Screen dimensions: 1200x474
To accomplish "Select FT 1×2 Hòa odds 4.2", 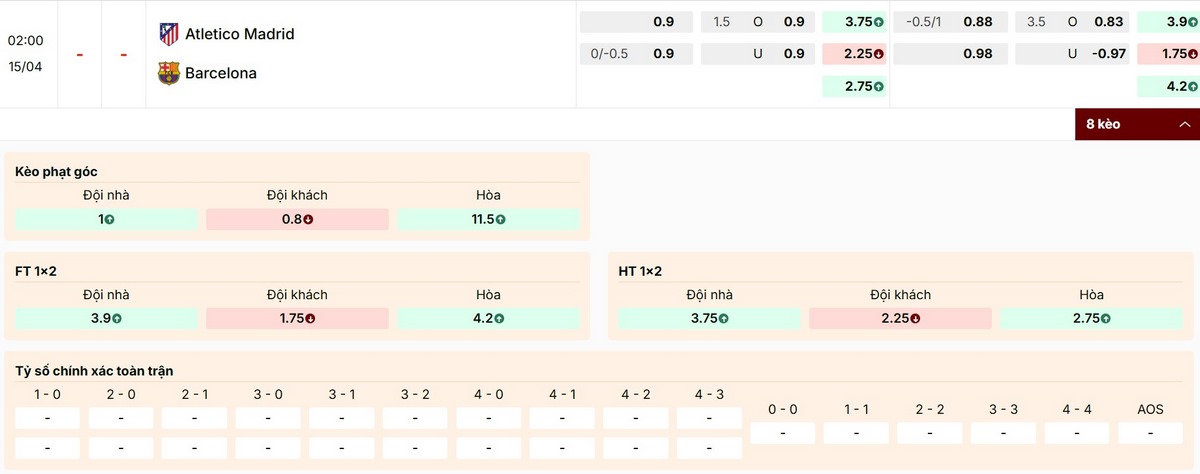I will click(x=488, y=319).
